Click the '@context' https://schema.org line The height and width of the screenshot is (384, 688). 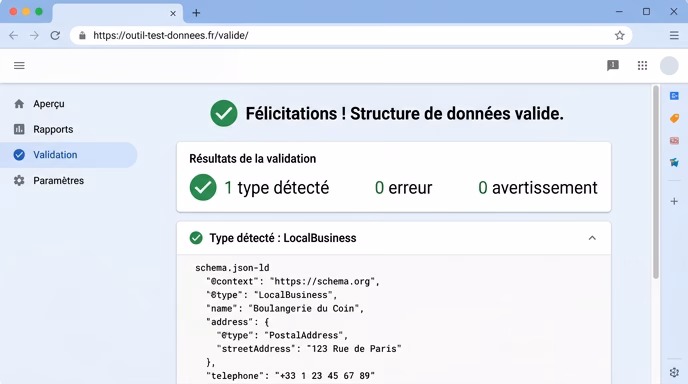coord(293,281)
